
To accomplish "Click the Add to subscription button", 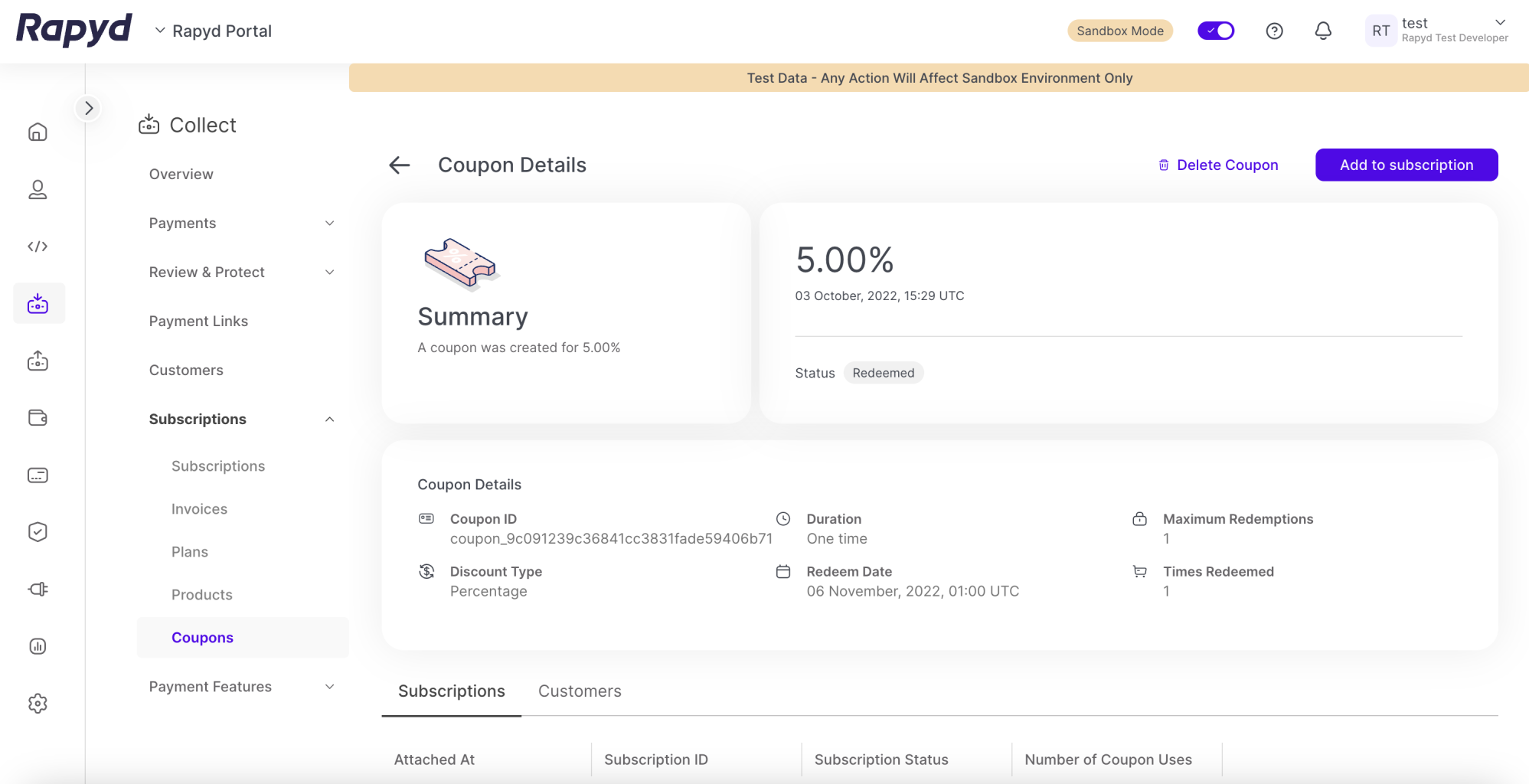I will pyautogui.click(x=1406, y=165).
